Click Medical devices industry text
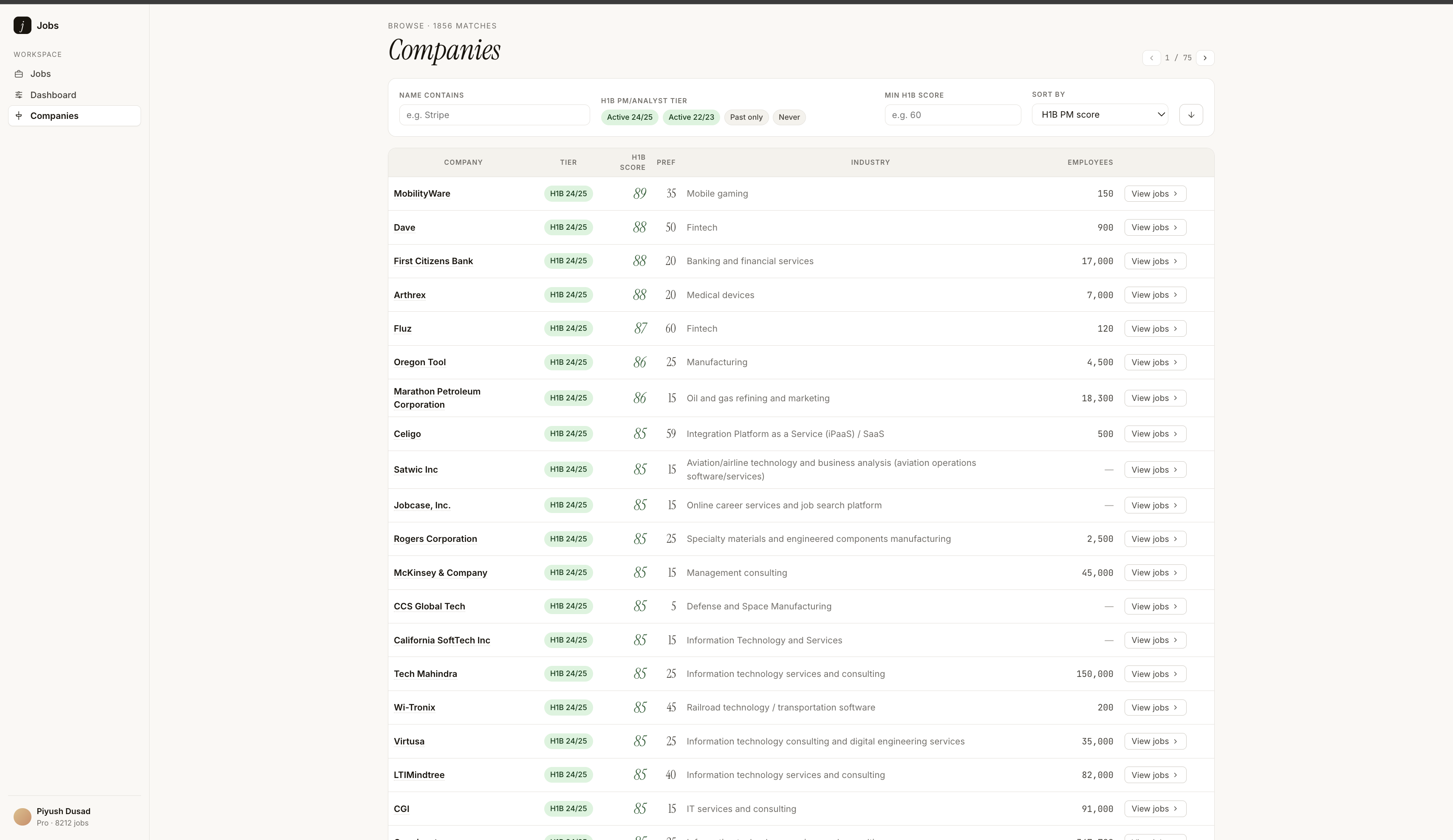This screenshot has width=1453, height=840. pyautogui.click(x=720, y=295)
